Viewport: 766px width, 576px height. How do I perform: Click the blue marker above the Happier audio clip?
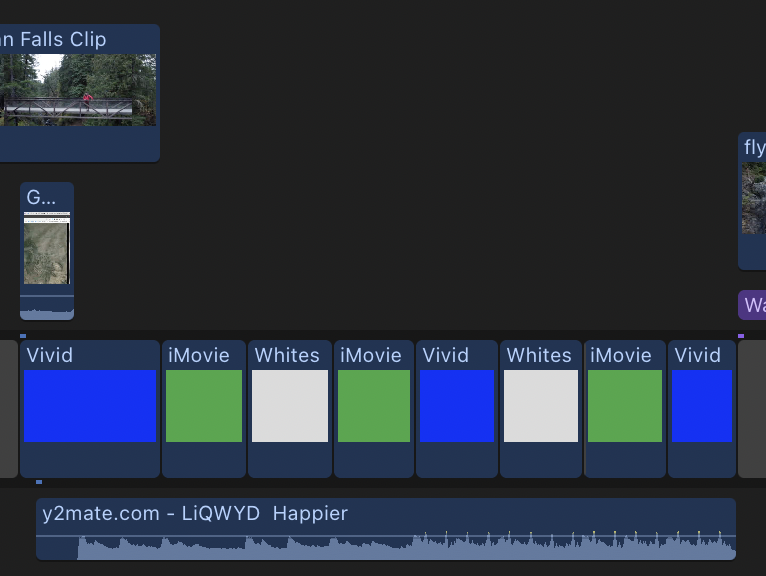pyautogui.click(x=39, y=483)
